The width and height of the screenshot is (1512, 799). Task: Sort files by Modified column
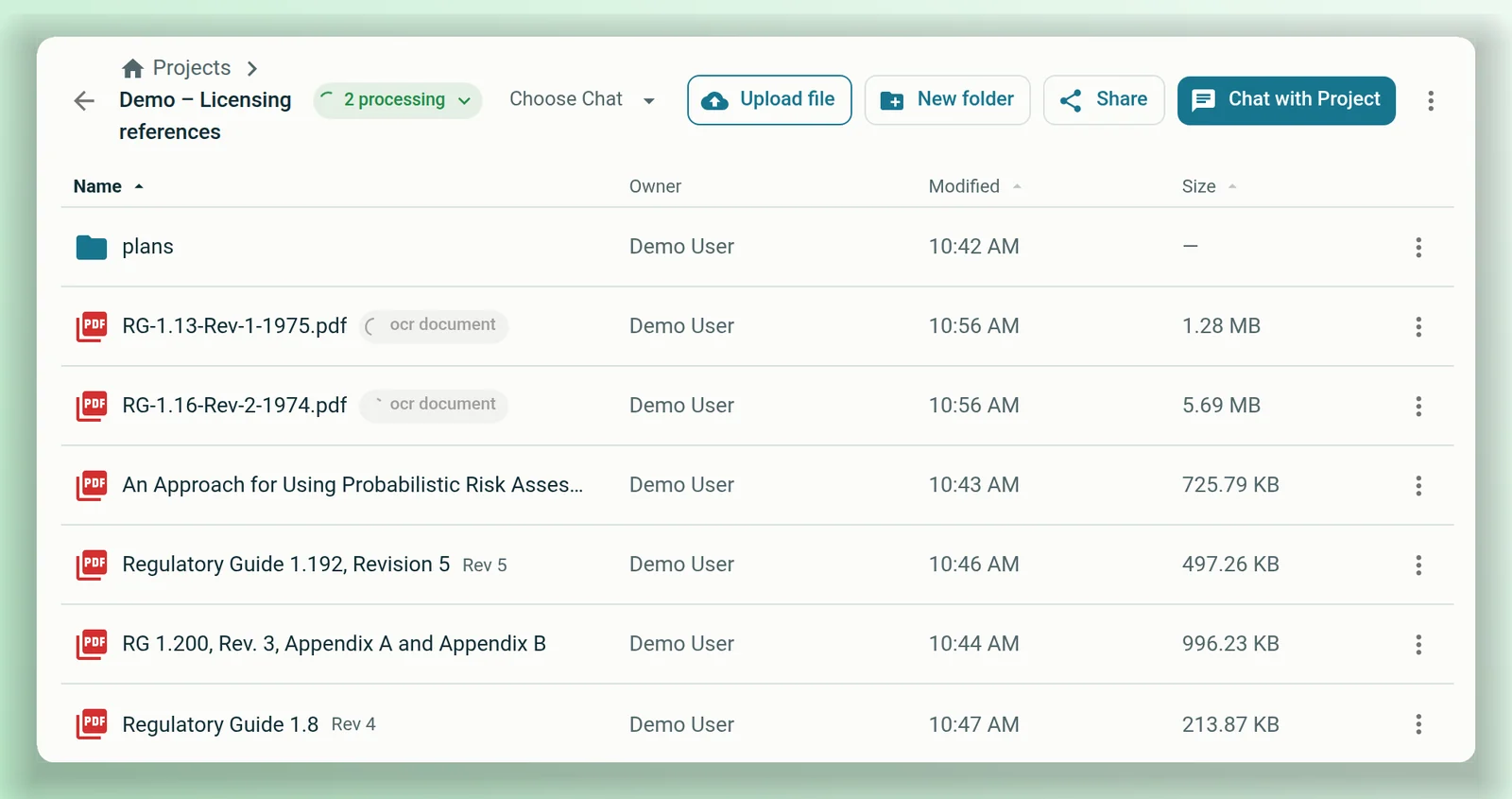point(974,186)
